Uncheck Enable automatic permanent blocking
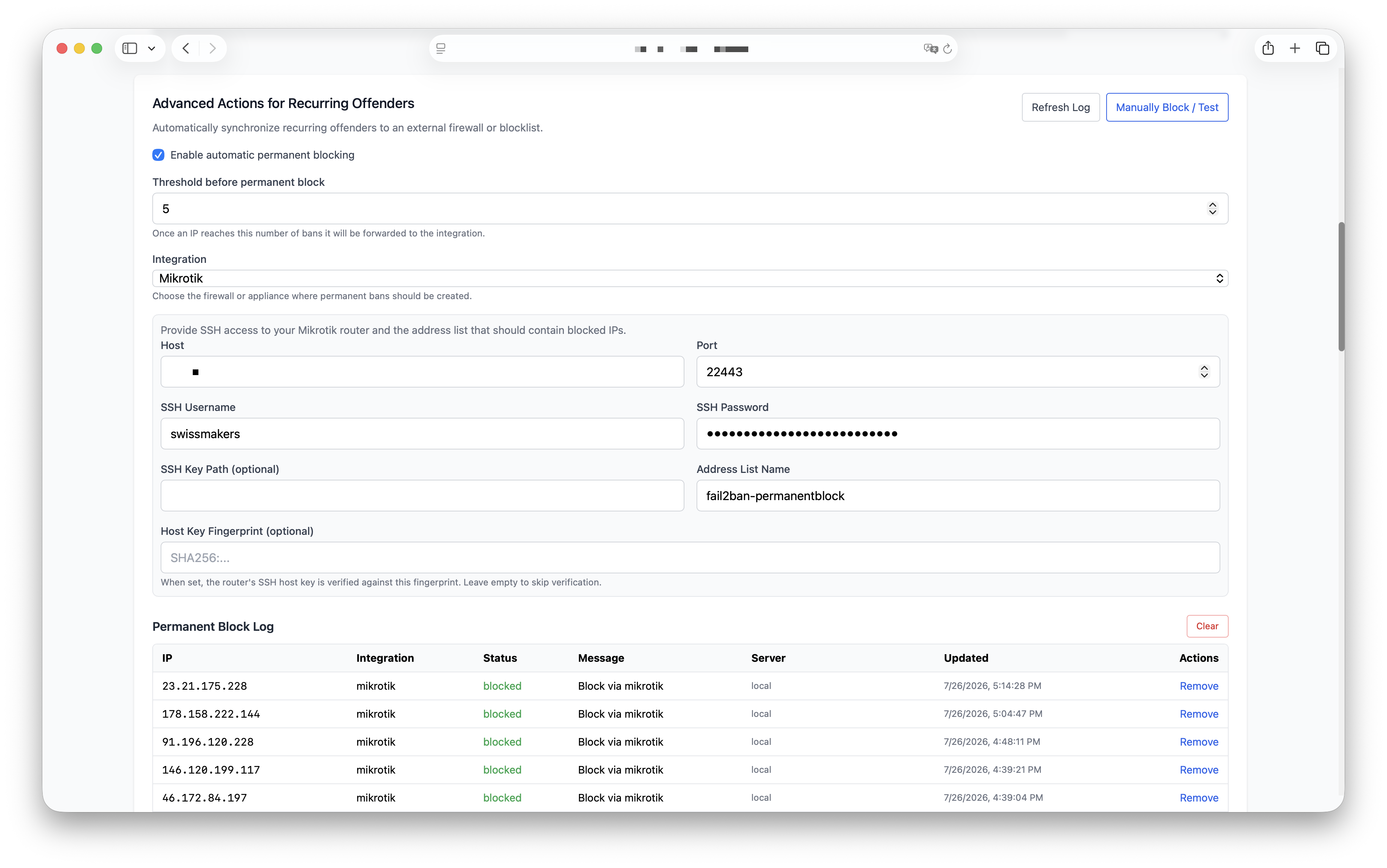This screenshot has height=868, width=1387. point(158,155)
